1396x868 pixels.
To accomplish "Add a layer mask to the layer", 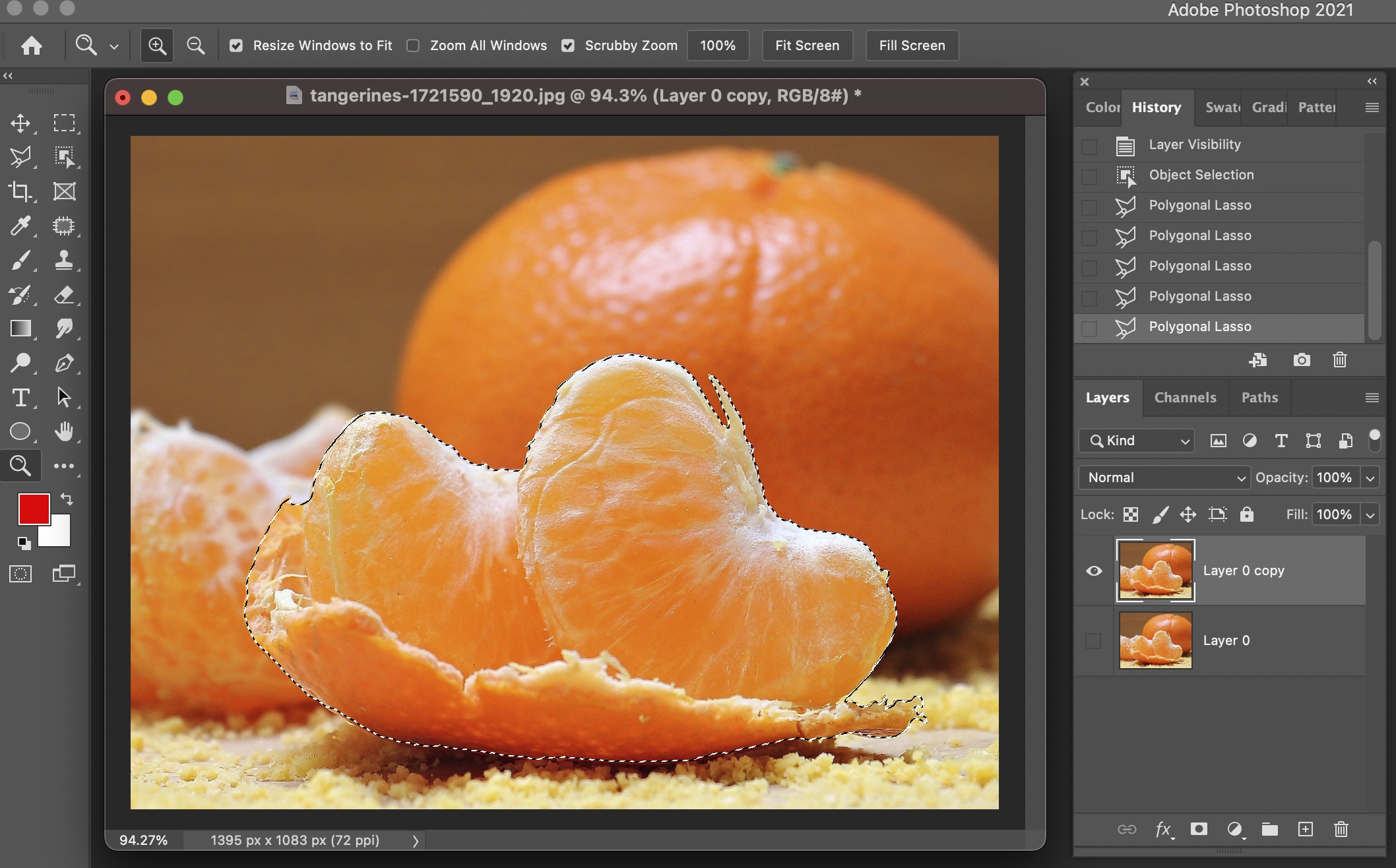I will click(x=1199, y=829).
